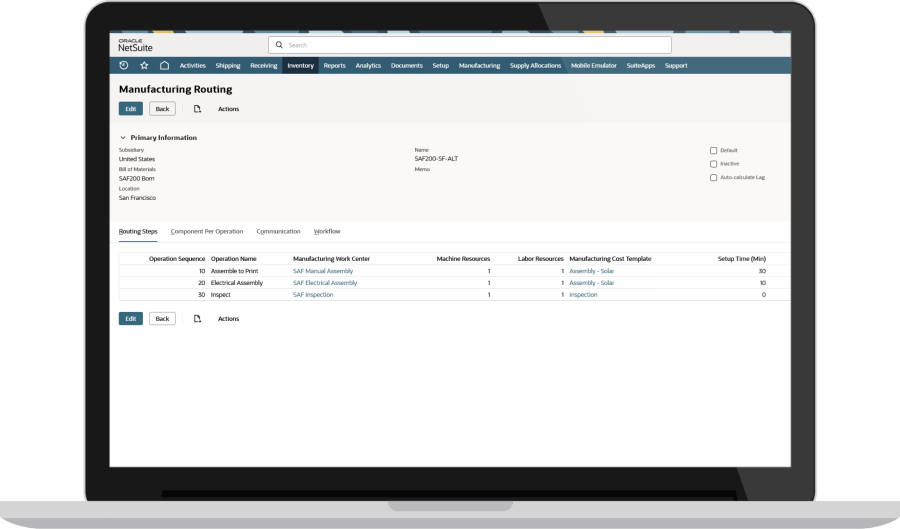The height and width of the screenshot is (529, 900).
Task: Click the SAF200-SF-ALT name value
Action: [x=436, y=159]
